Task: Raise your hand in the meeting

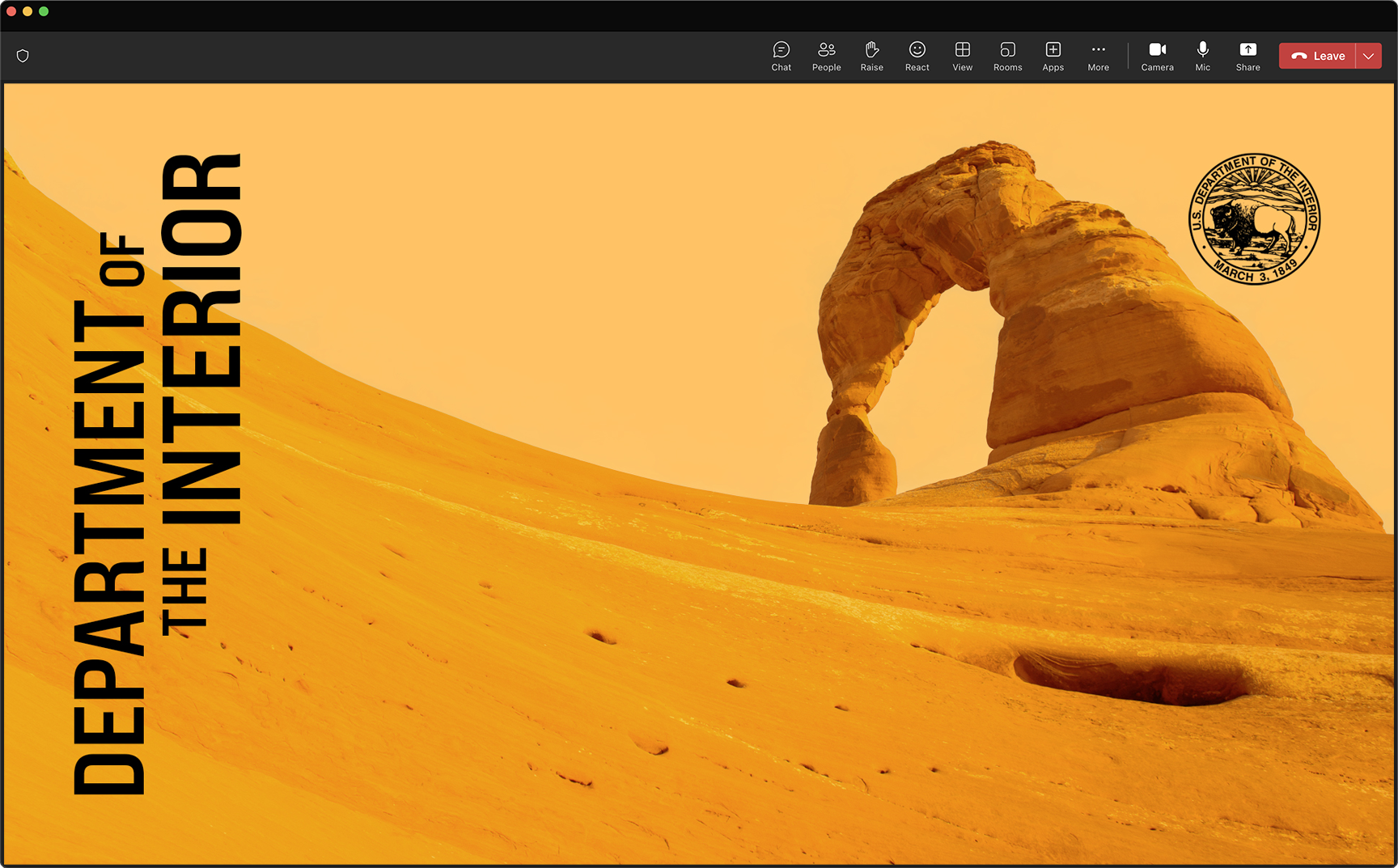Action: pos(871,56)
